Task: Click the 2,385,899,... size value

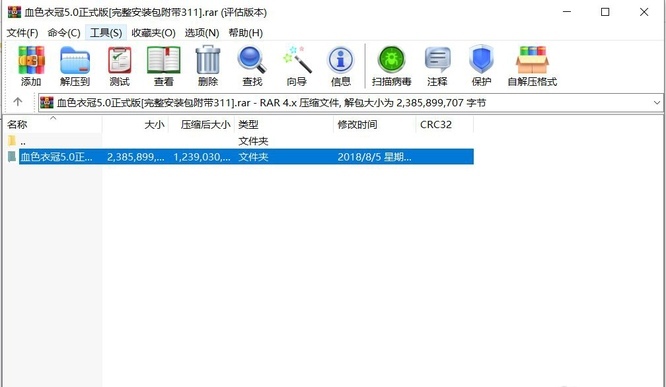Action: [x=135, y=157]
